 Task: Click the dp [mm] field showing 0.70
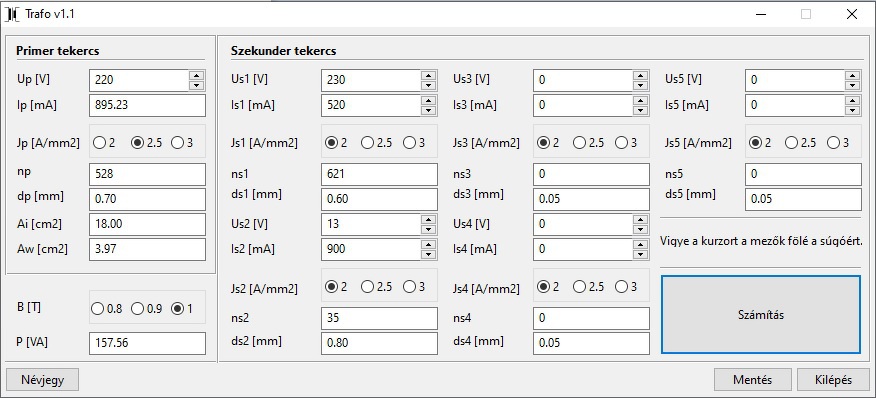point(147,199)
